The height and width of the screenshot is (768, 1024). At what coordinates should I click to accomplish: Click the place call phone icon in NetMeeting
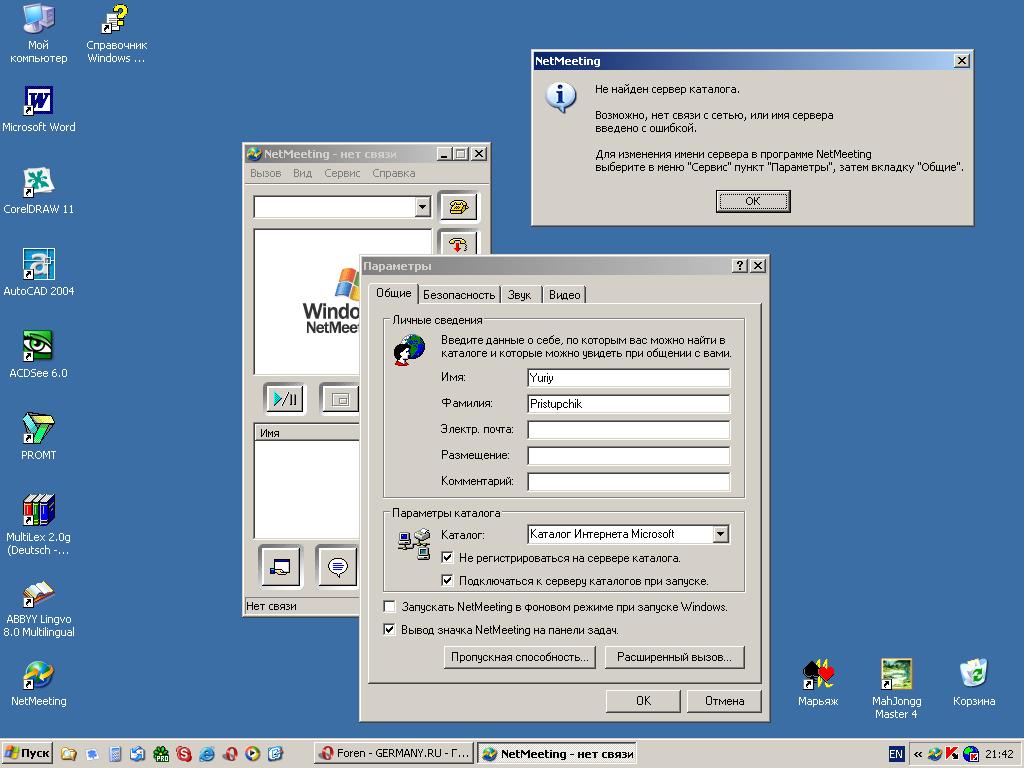[458, 207]
